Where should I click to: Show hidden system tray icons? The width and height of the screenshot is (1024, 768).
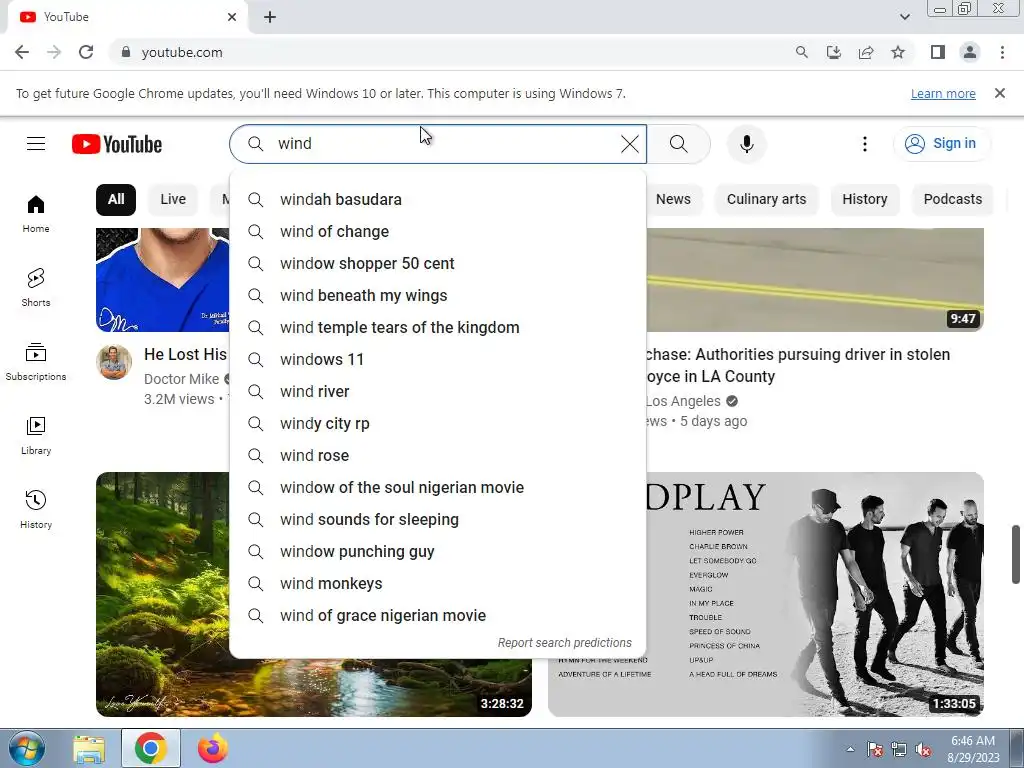pyautogui.click(x=850, y=749)
